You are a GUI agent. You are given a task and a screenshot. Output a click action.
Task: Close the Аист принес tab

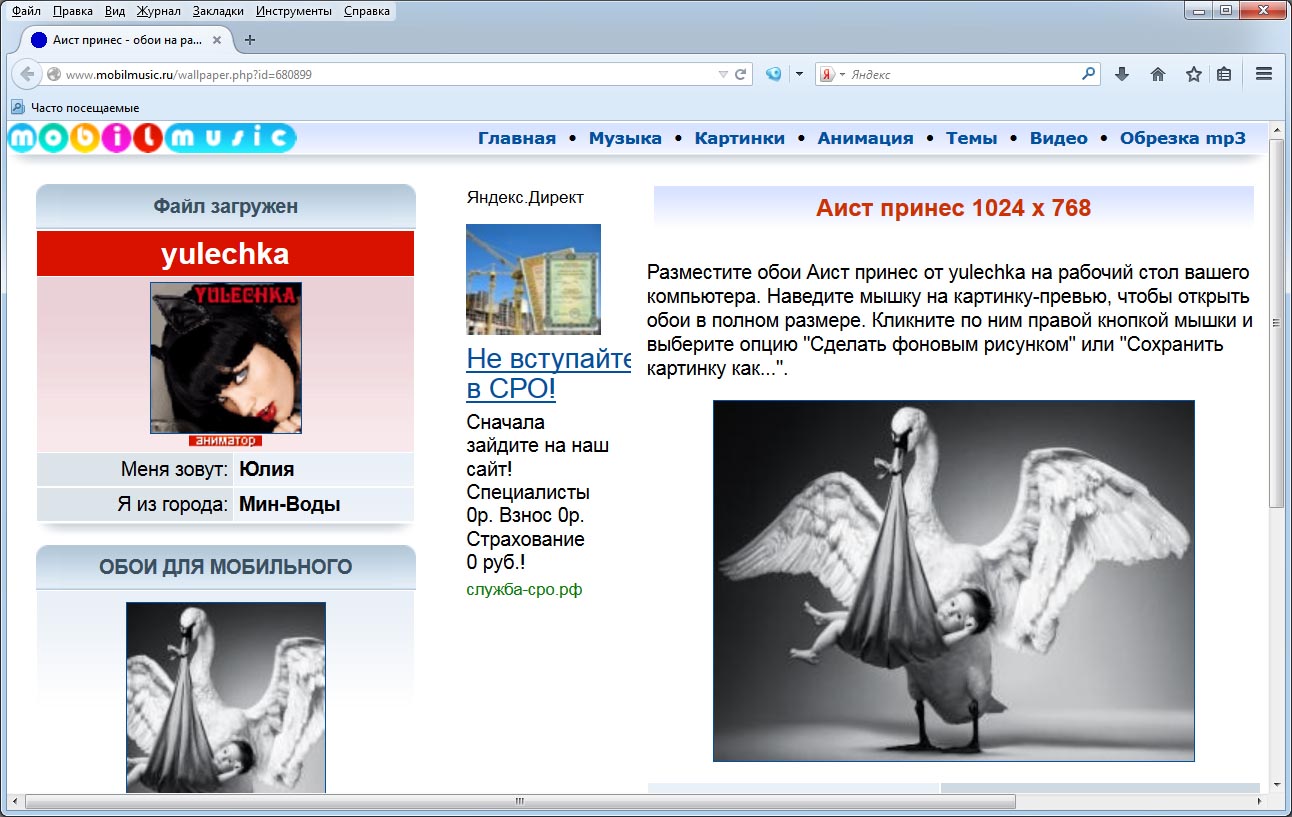tap(217, 40)
